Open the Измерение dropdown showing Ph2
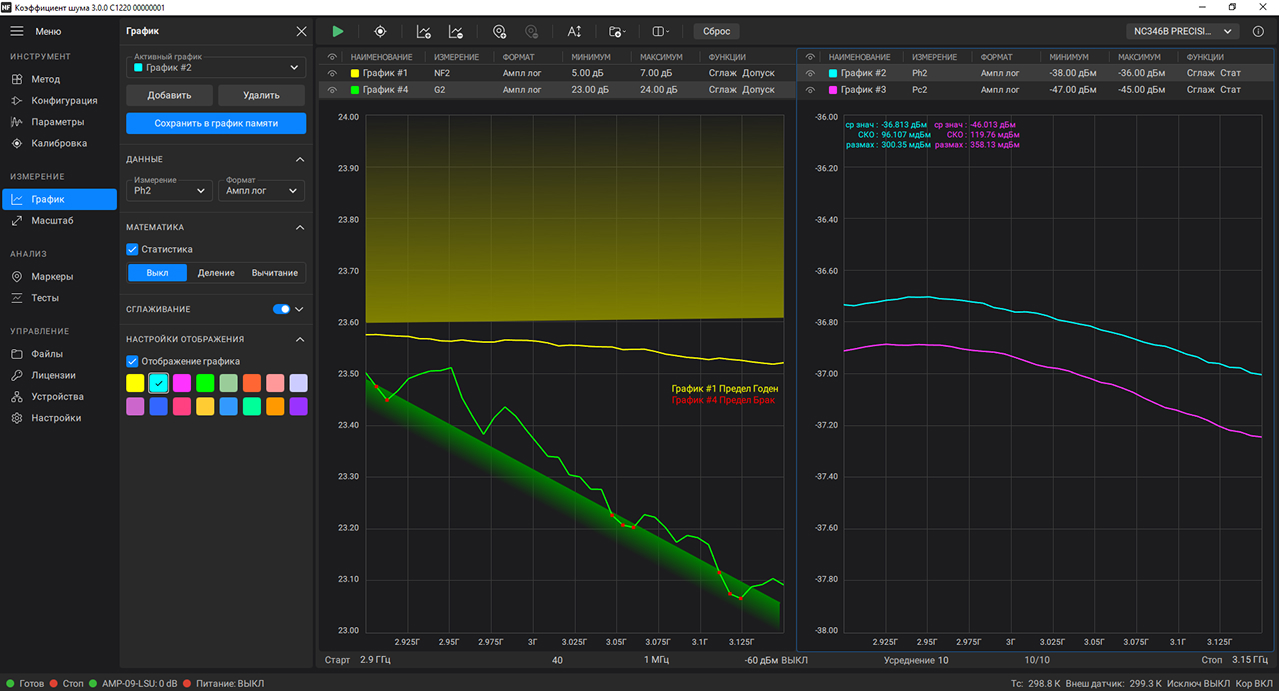Viewport: 1280px width, 691px height. pos(169,190)
